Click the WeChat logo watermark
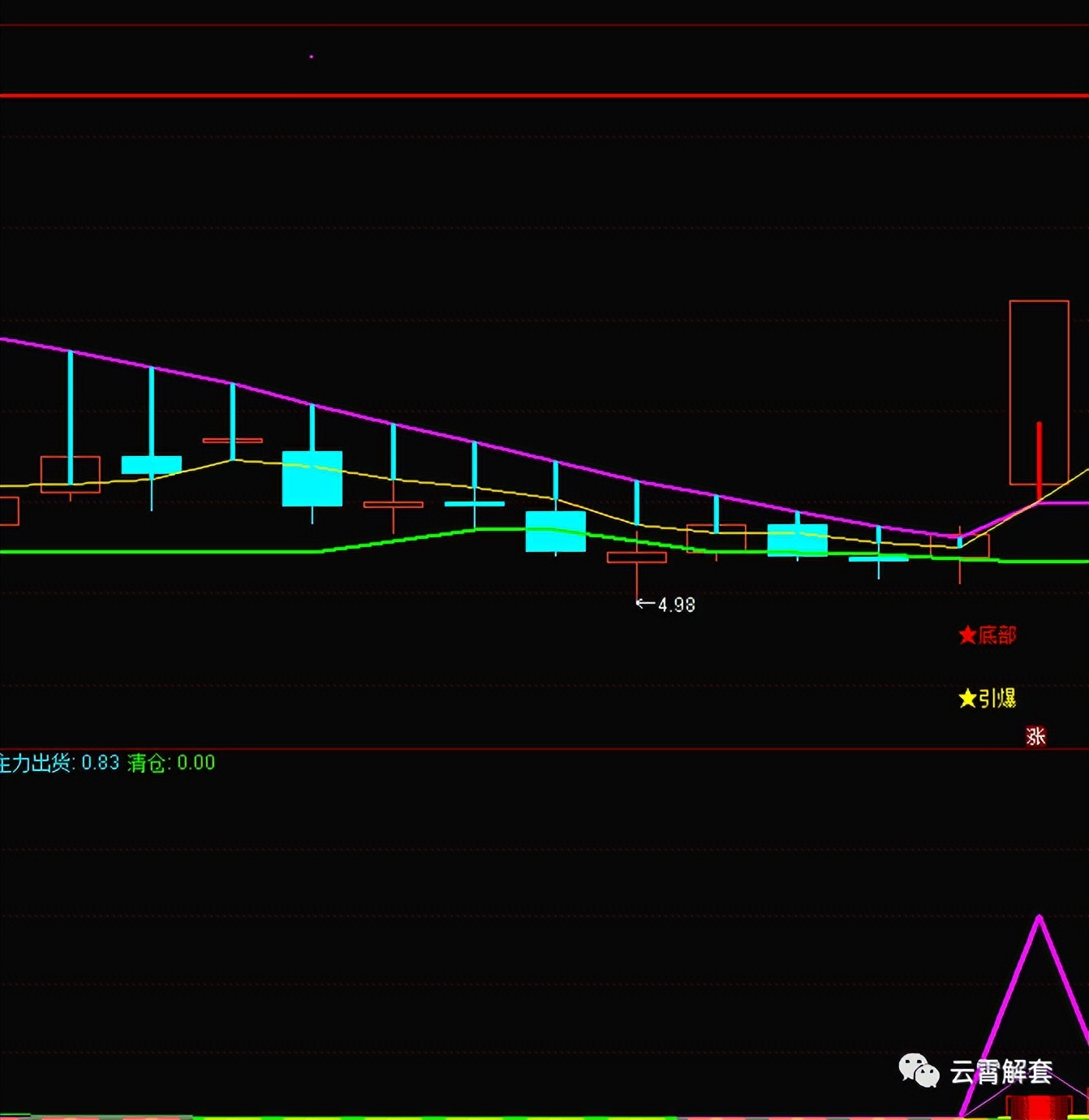The width and height of the screenshot is (1089, 1120). point(918,1070)
